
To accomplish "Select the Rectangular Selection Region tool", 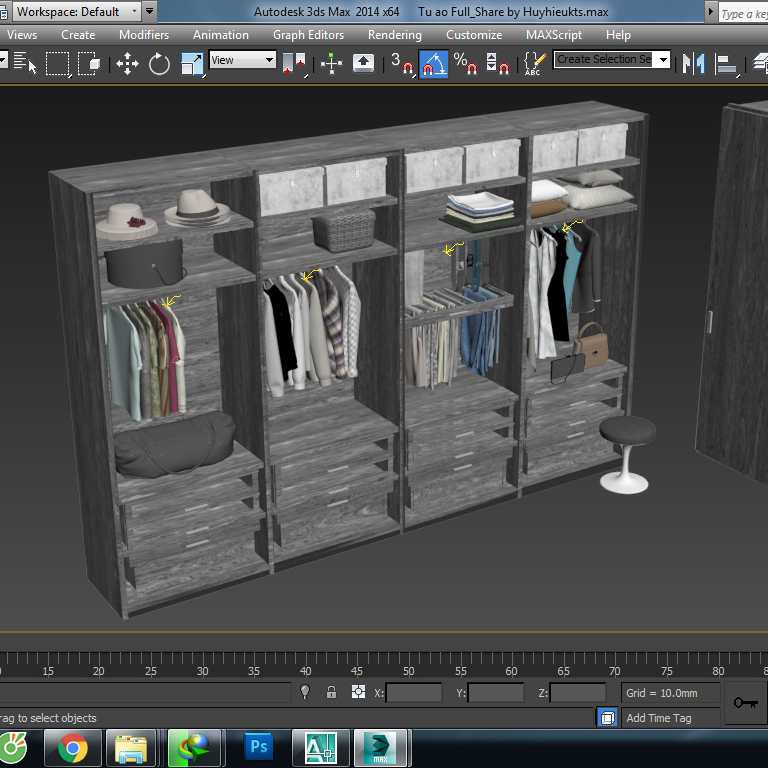I will pyautogui.click(x=58, y=64).
